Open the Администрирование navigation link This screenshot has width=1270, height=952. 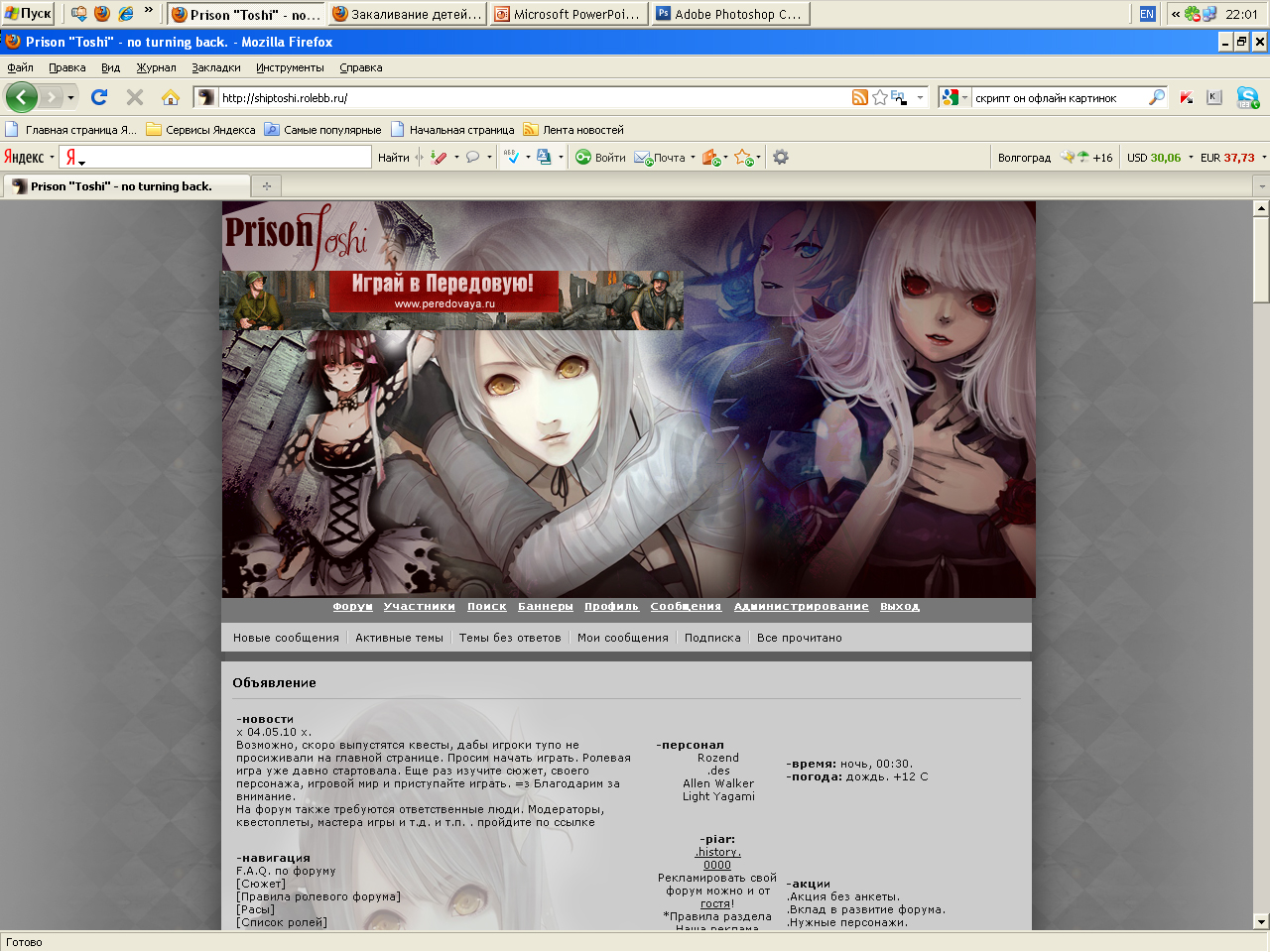point(801,606)
